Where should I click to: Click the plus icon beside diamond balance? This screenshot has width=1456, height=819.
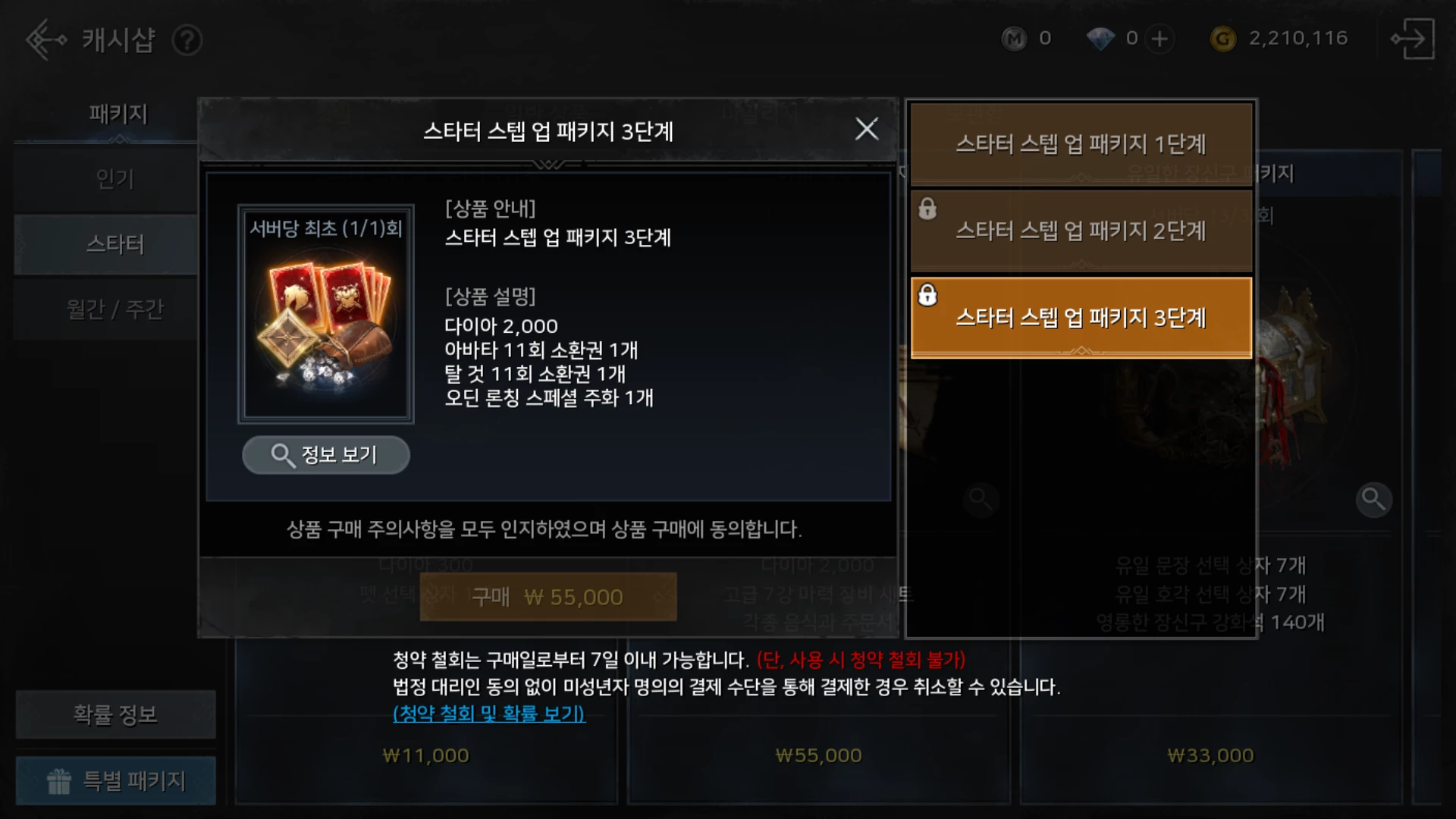tap(1159, 39)
